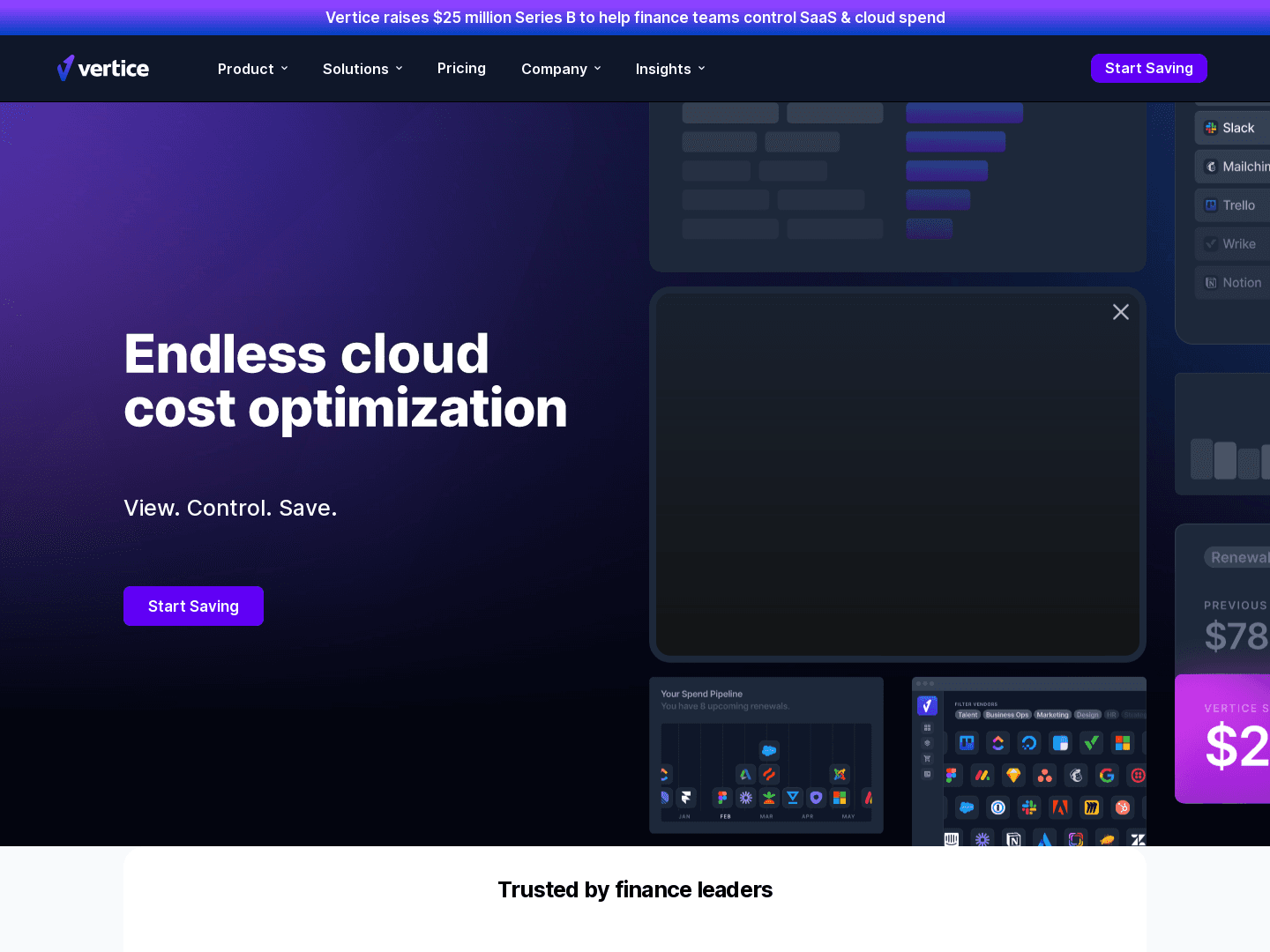Toggle the Business Ops filter chip
The image size is (1270, 952).
1006,715
